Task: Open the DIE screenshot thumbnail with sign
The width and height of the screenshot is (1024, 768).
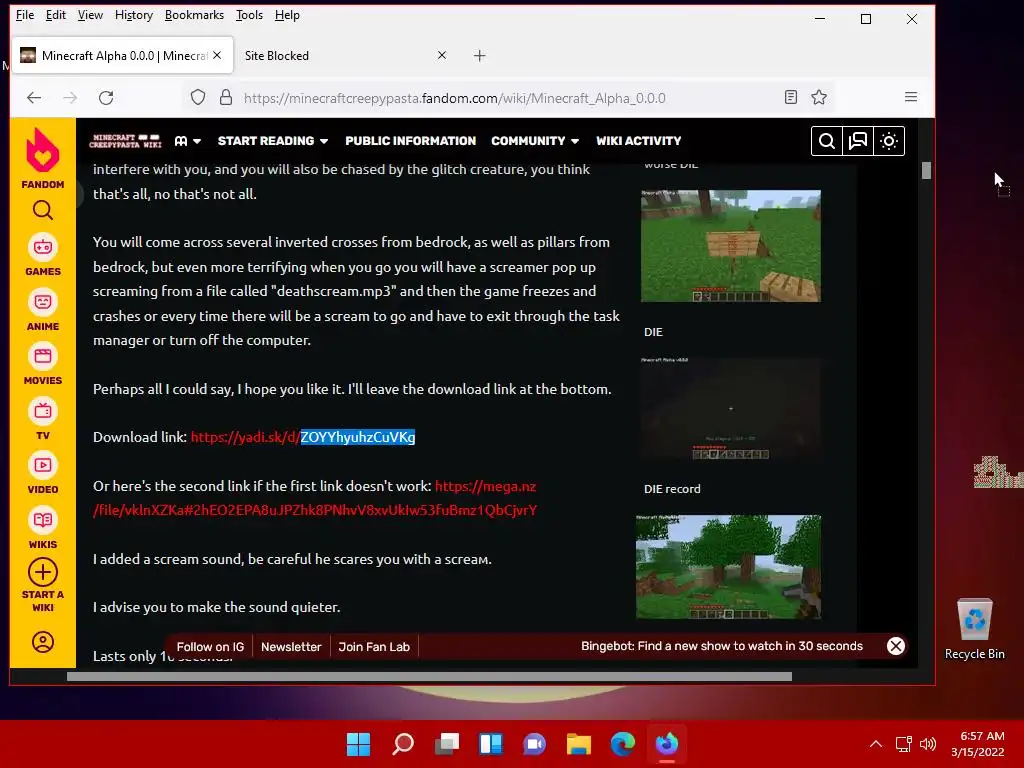Action: [731, 246]
